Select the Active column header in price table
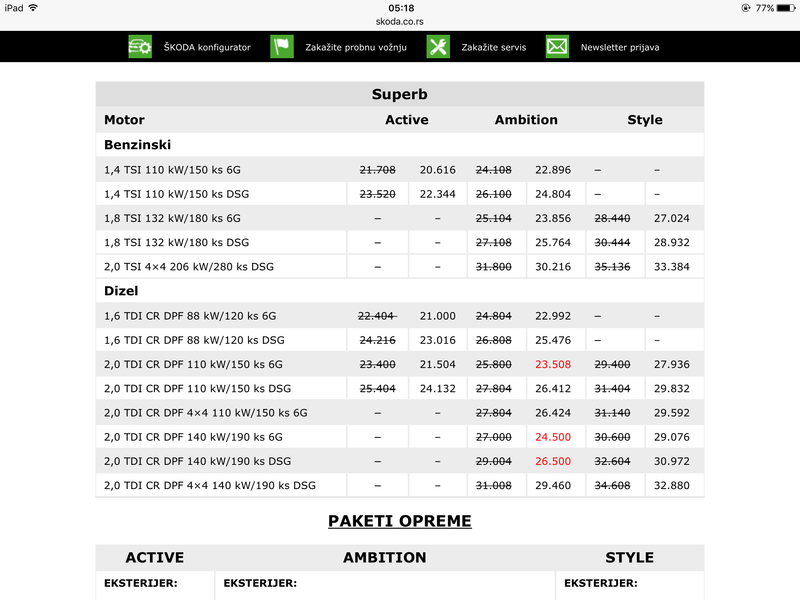The image size is (800, 600). (407, 120)
